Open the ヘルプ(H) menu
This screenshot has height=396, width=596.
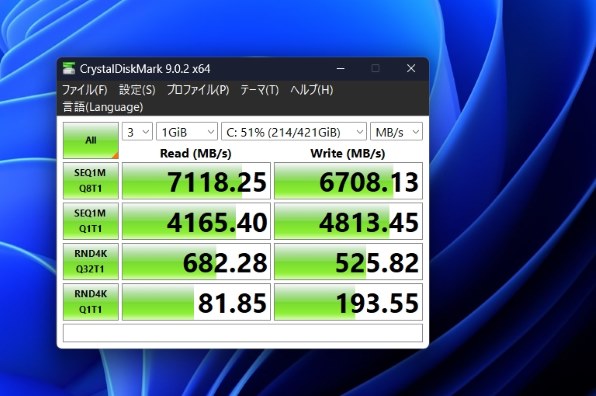click(x=312, y=90)
